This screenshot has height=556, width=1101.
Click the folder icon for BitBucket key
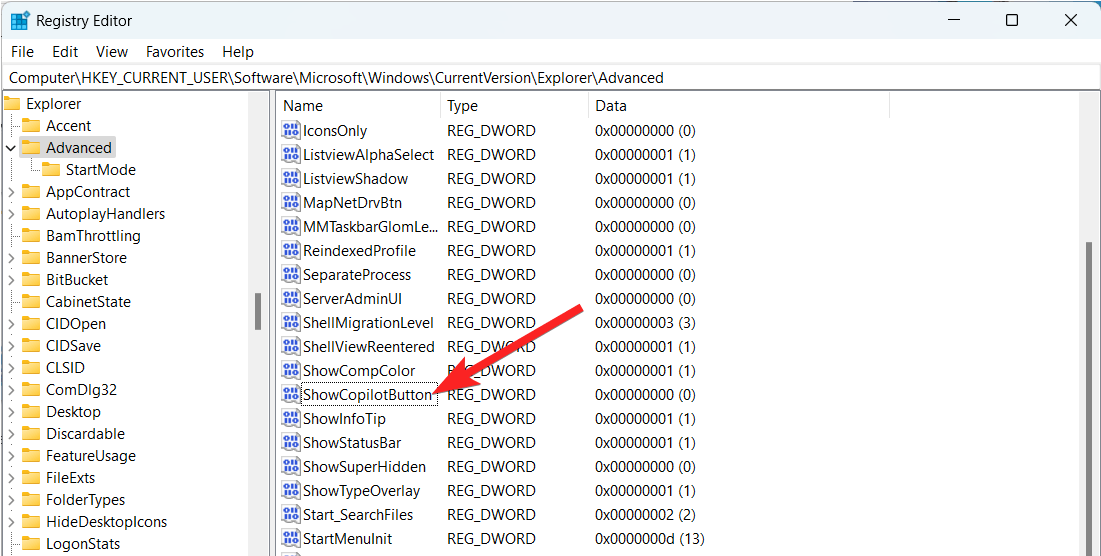30,280
